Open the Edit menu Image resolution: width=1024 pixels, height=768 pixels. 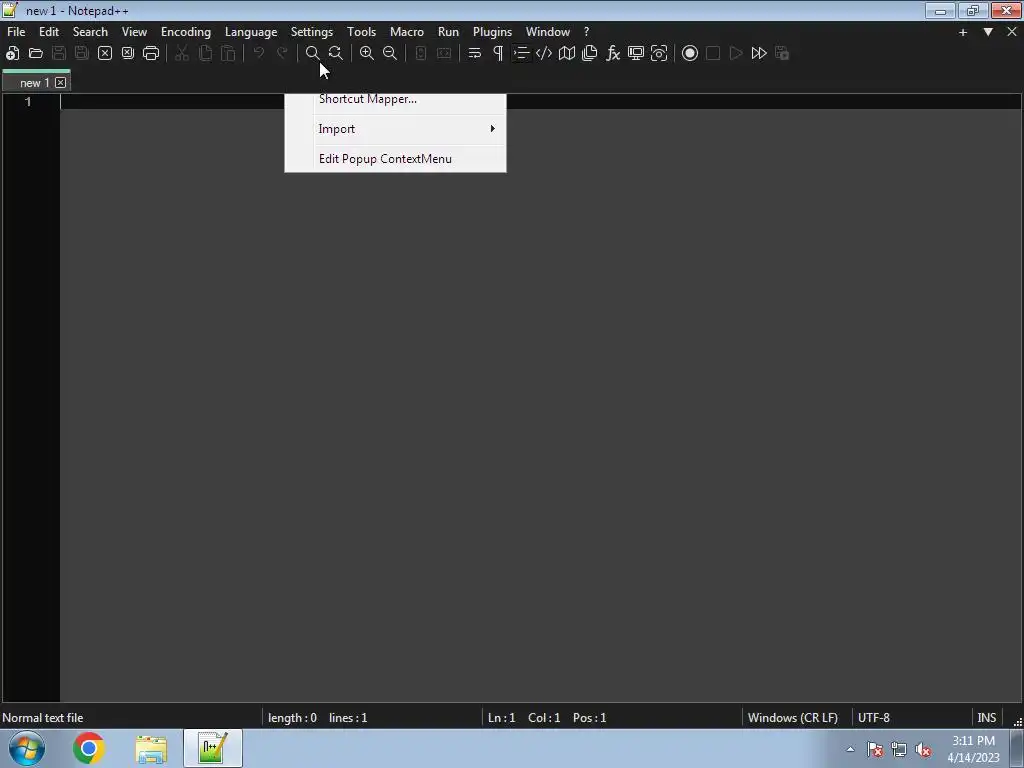tap(49, 32)
